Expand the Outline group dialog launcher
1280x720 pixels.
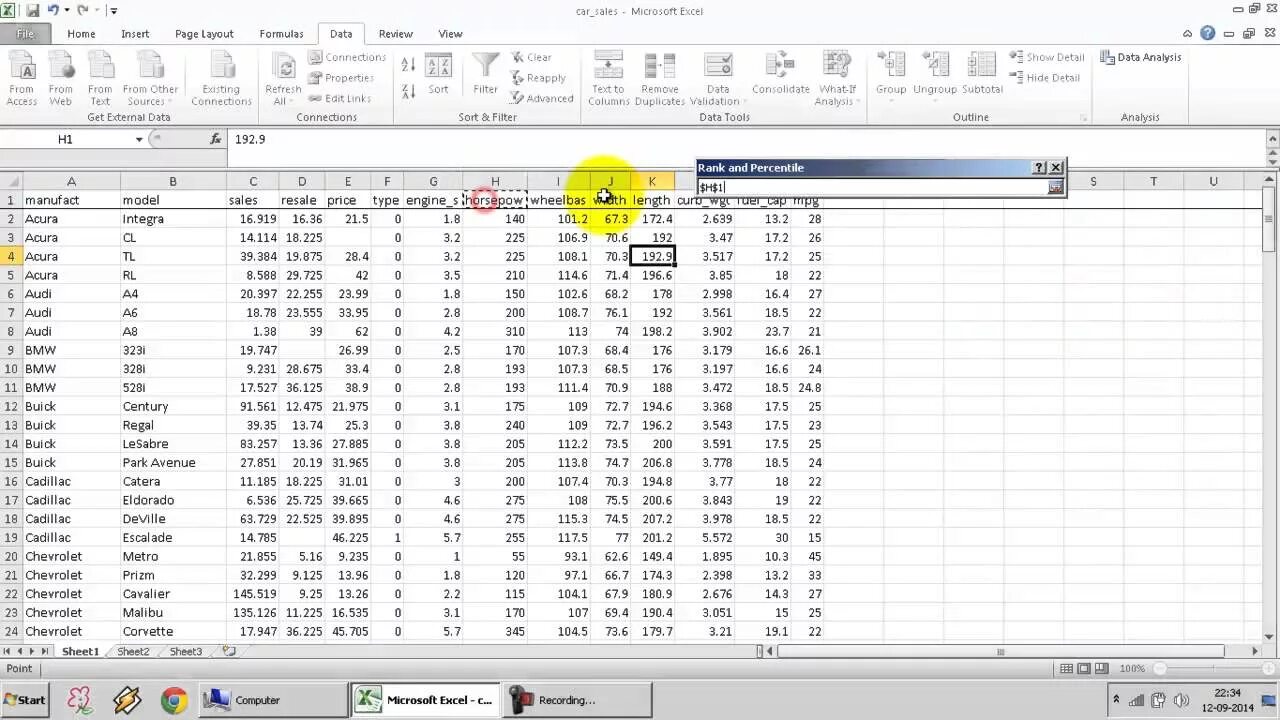coord(1084,118)
